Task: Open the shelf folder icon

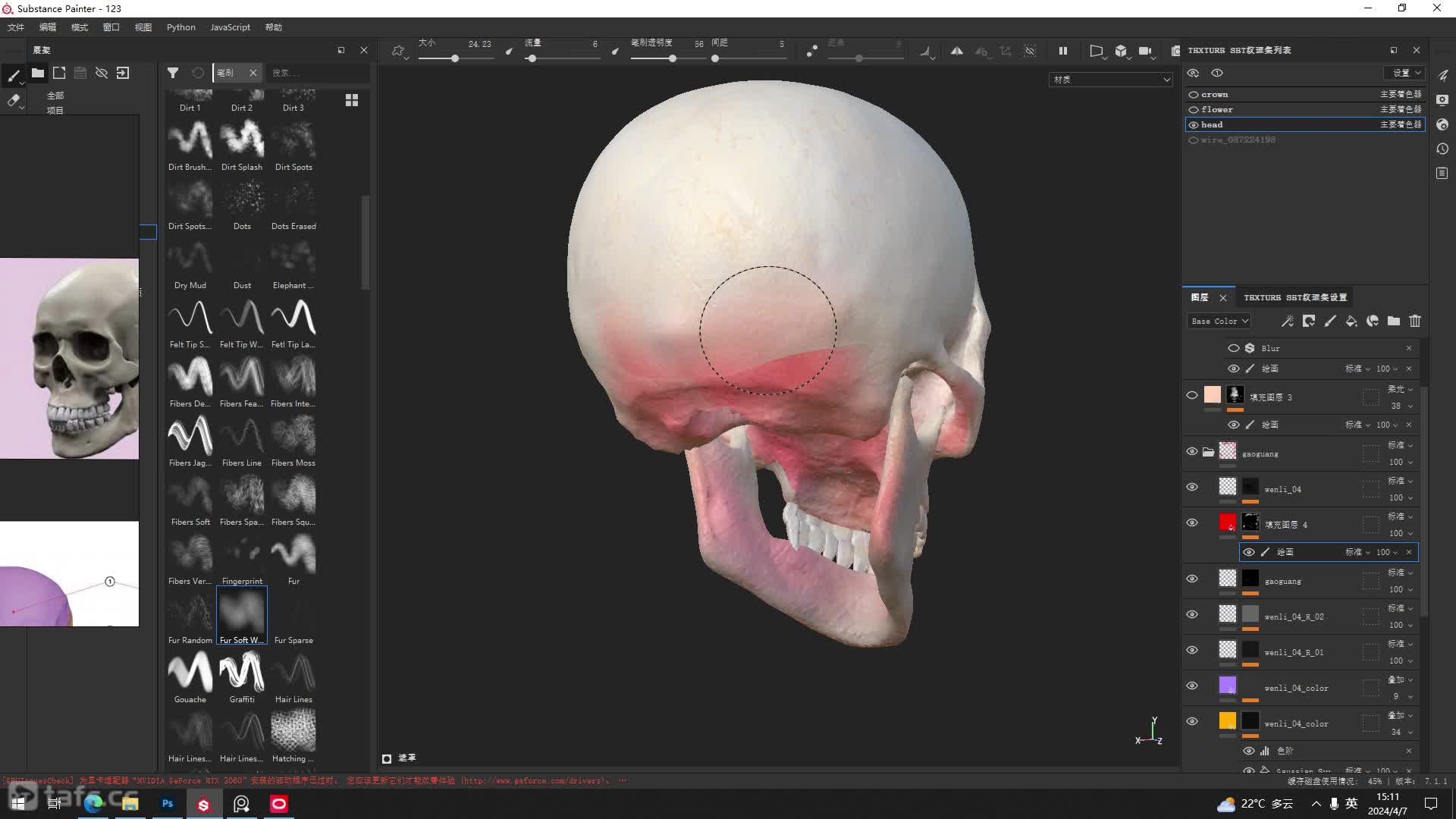Action: pyautogui.click(x=37, y=73)
